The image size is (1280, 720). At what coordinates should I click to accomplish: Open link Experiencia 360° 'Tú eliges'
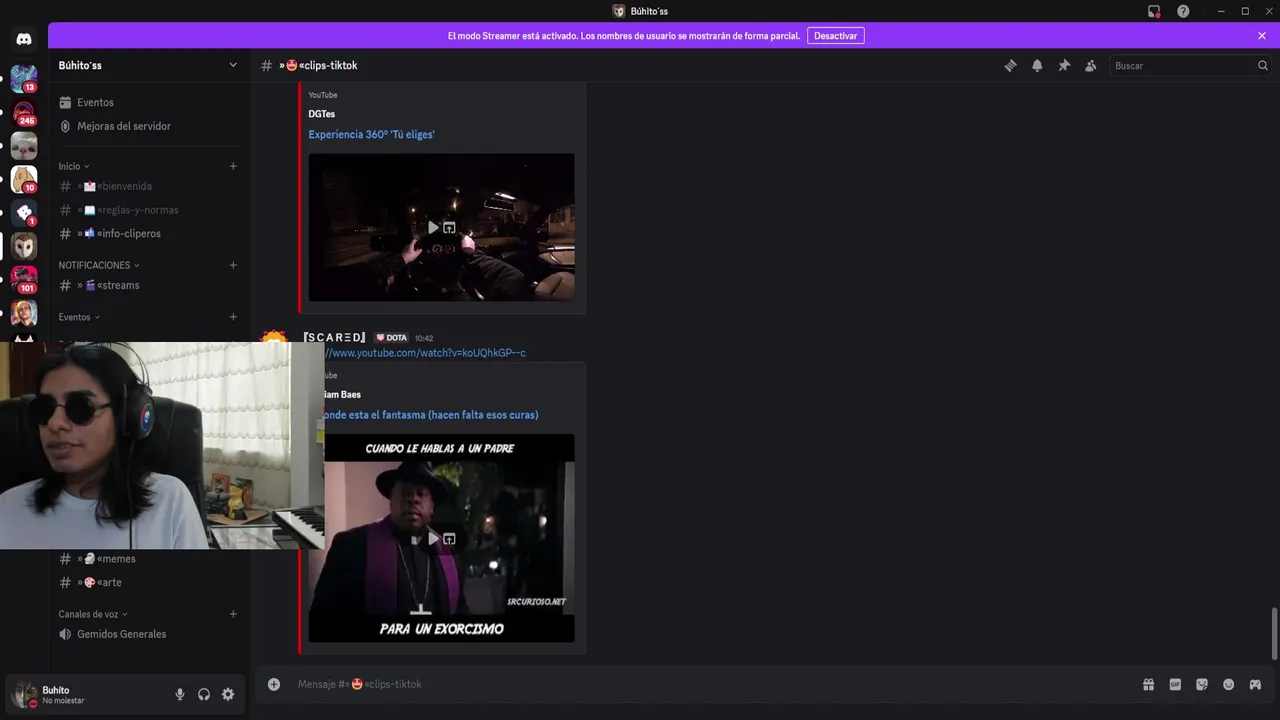click(371, 134)
